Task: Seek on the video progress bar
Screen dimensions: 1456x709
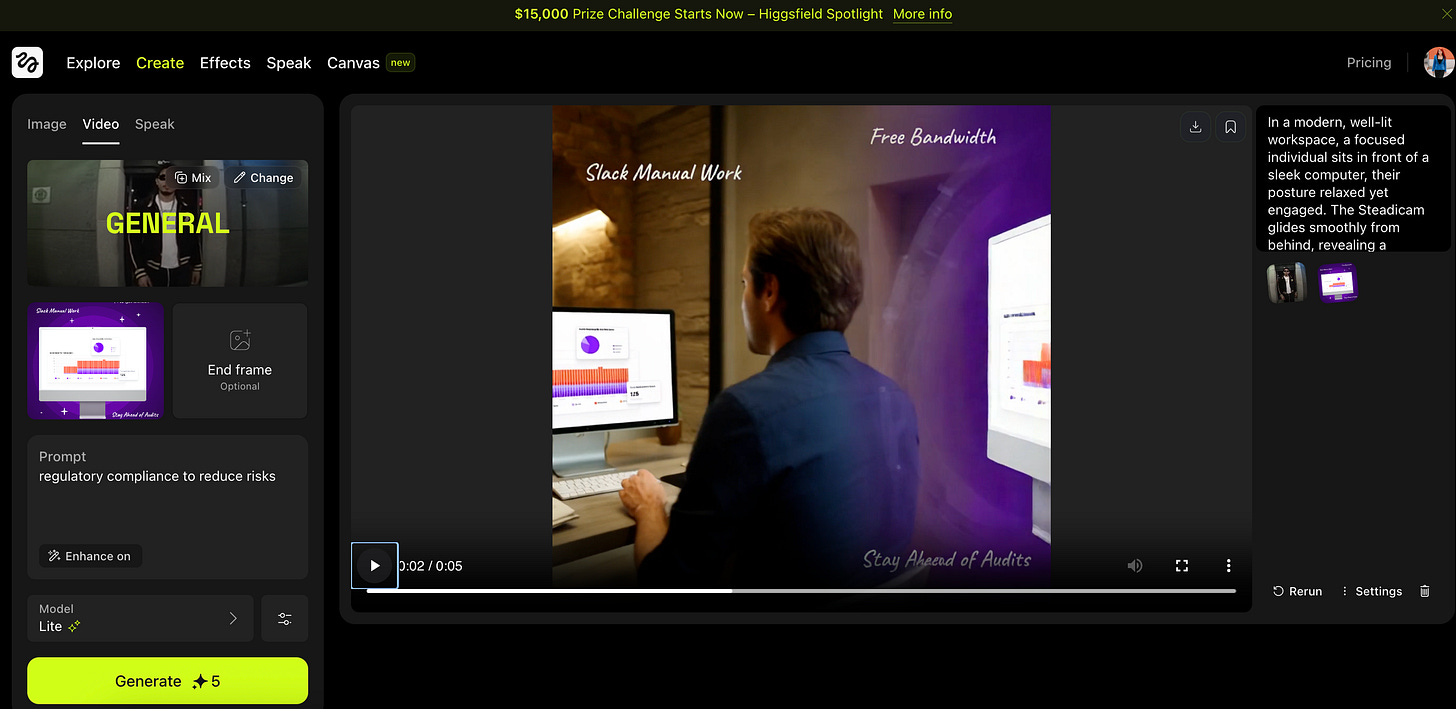Action: pos(801,591)
